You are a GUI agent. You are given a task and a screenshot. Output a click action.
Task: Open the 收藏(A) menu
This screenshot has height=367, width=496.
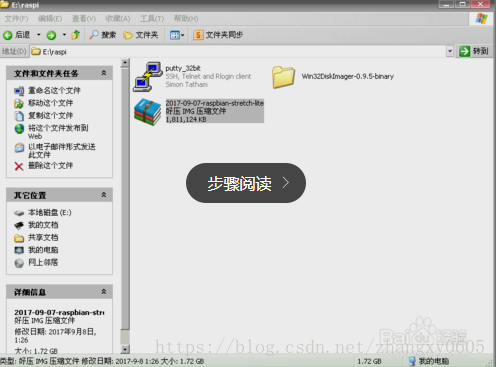coord(118,19)
